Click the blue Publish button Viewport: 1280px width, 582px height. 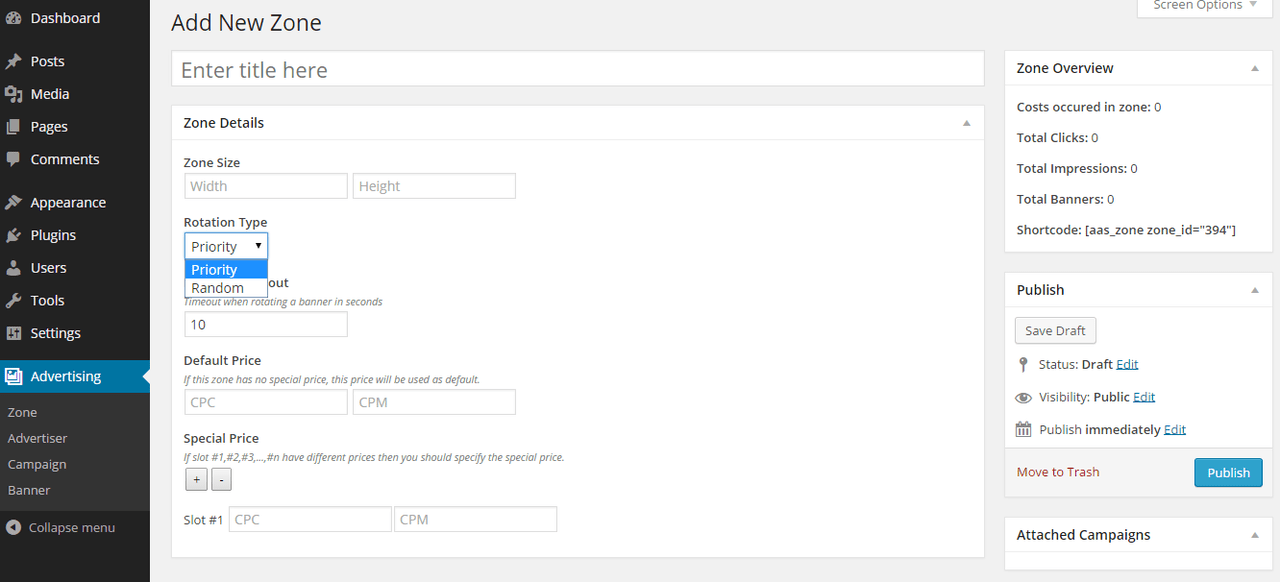tap(1228, 472)
